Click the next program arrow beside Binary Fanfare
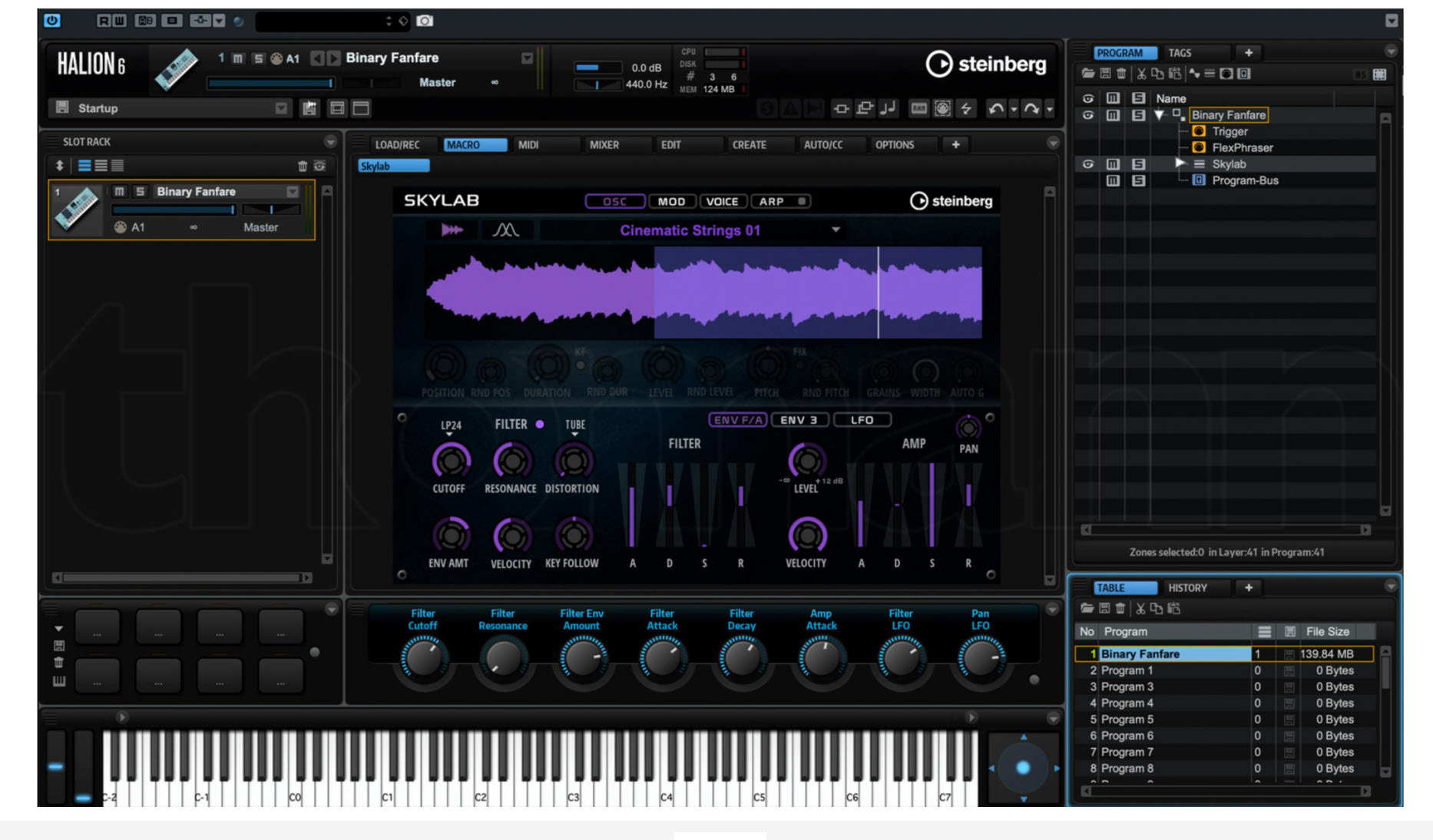The image size is (1433, 840). click(333, 58)
